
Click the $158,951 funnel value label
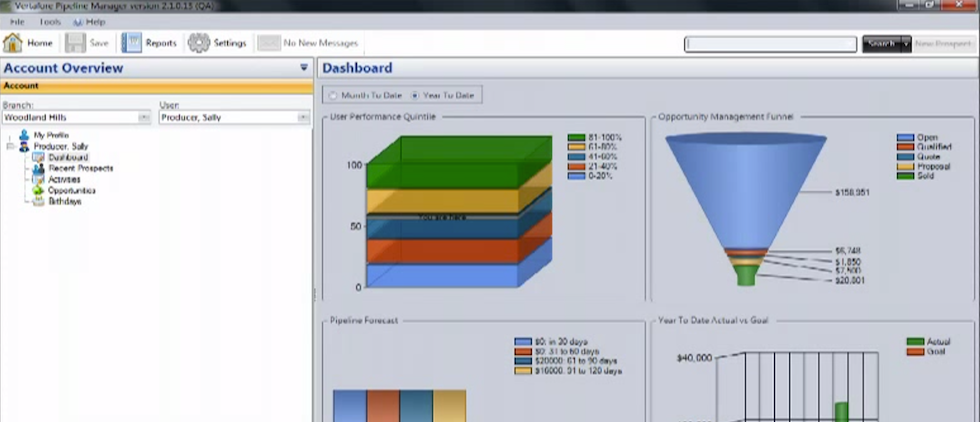pyautogui.click(x=852, y=193)
